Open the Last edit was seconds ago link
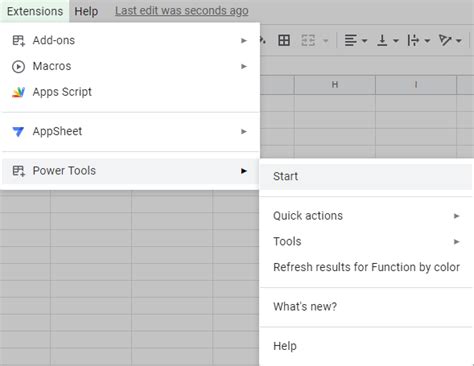 click(182, 11)
